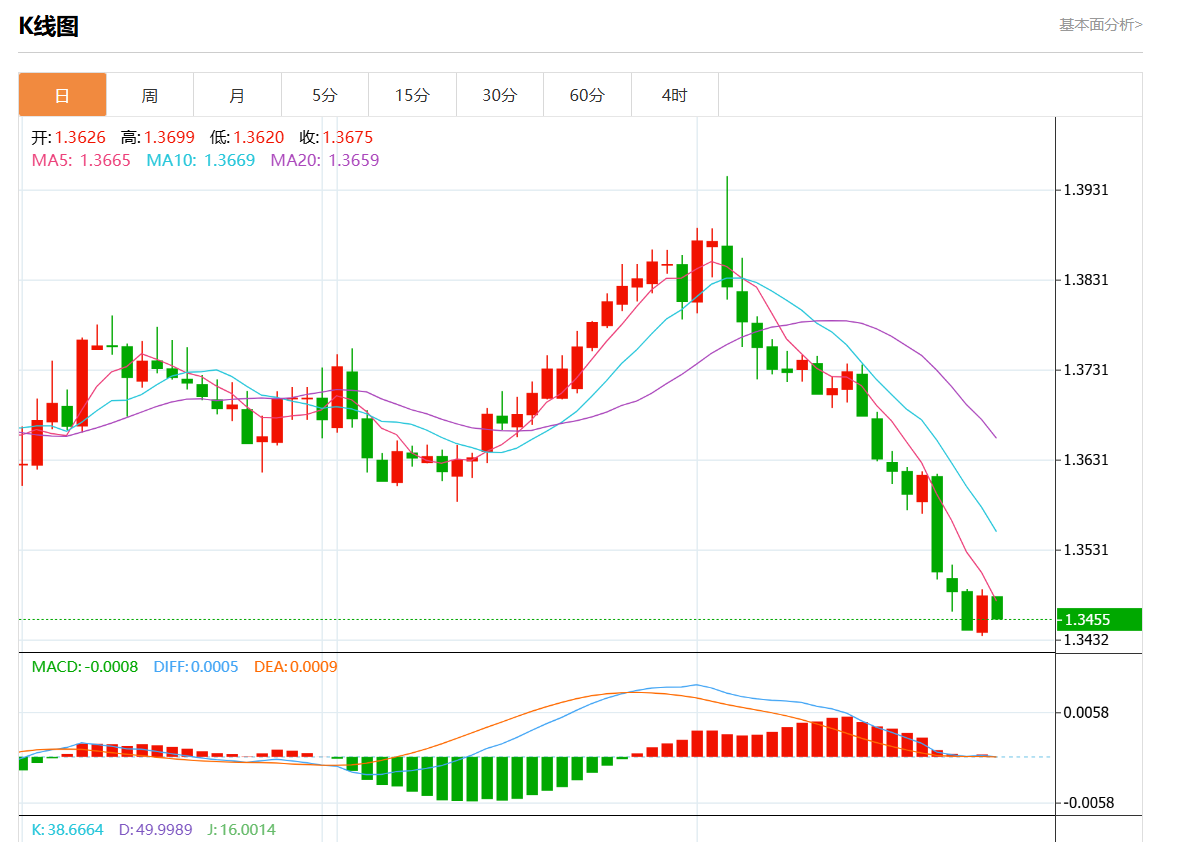1186x842 pixels.
Task: Click the DEA: 0.0009 label
Action: [296, 667]
